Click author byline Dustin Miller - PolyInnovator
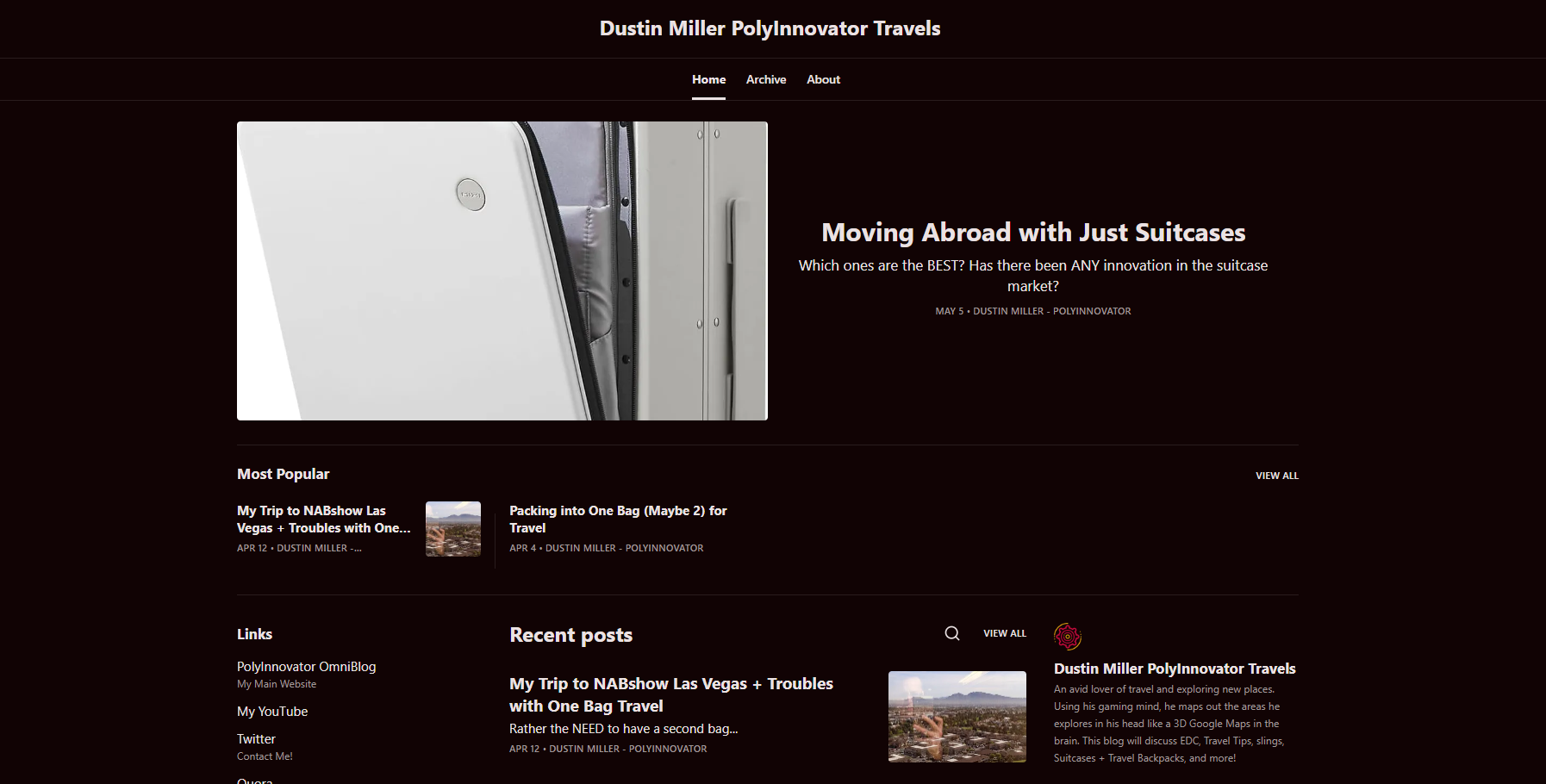The image size is (1546, 784). coord(1051,311)
